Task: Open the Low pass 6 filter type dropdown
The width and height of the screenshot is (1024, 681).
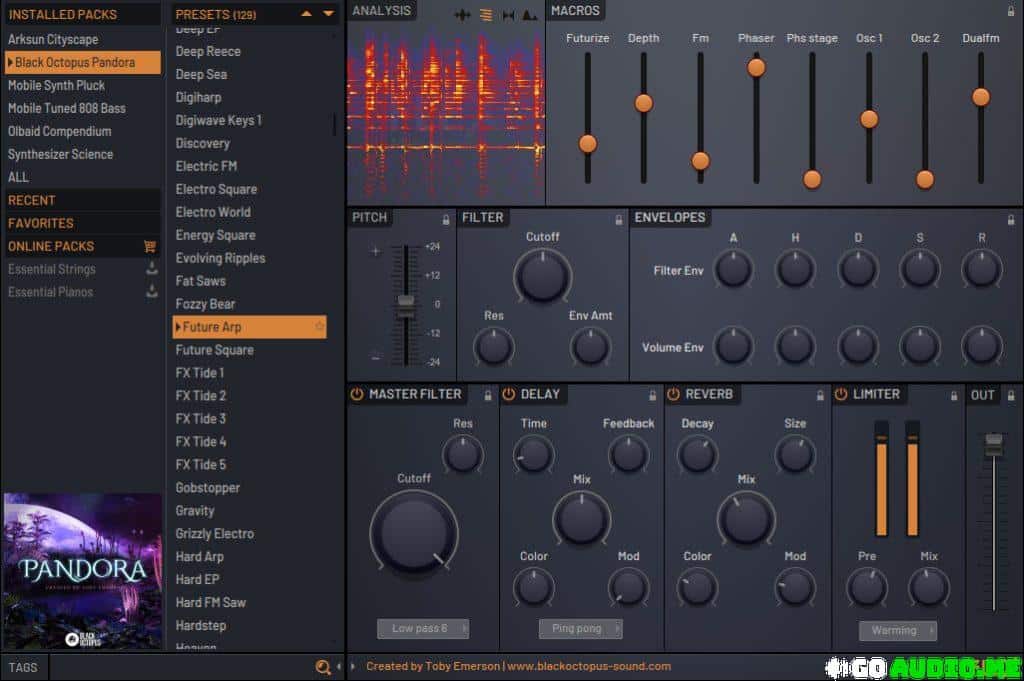Action: pyautogui.click(x=422, y=628)
